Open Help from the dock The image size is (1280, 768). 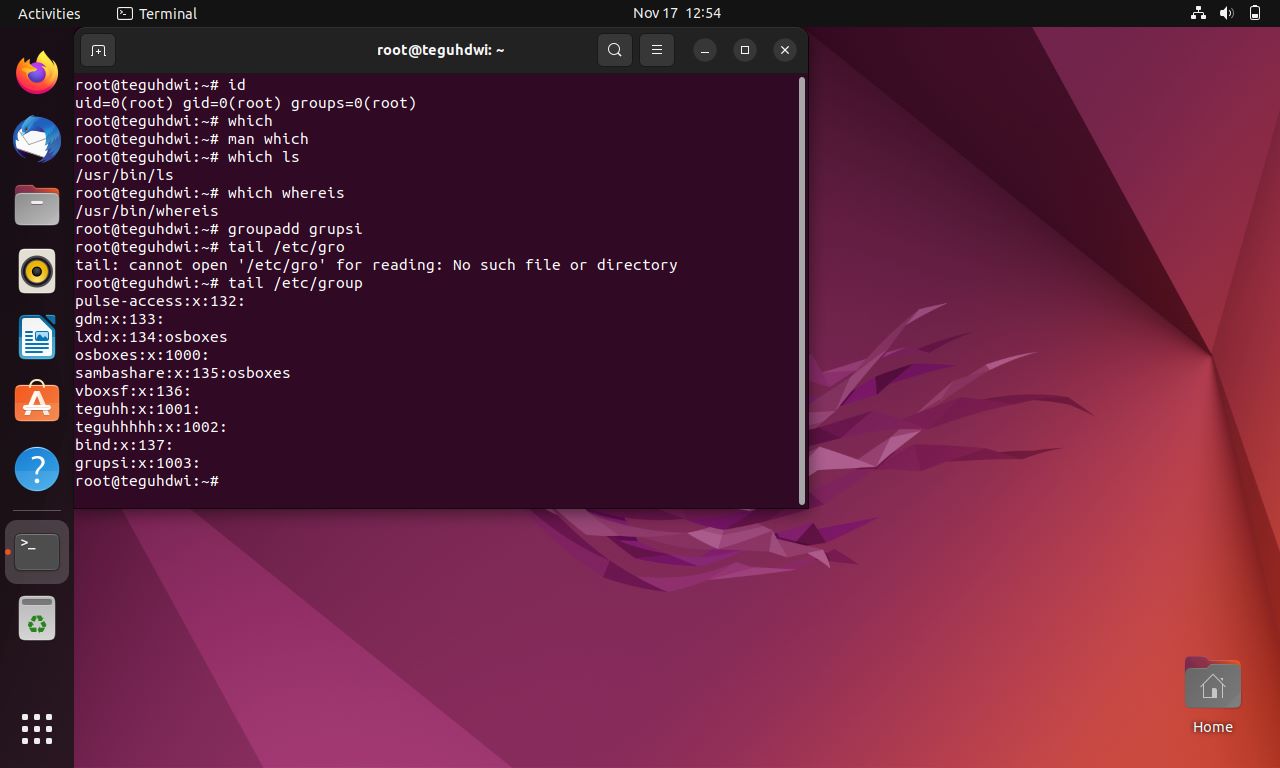coord(37,468)
